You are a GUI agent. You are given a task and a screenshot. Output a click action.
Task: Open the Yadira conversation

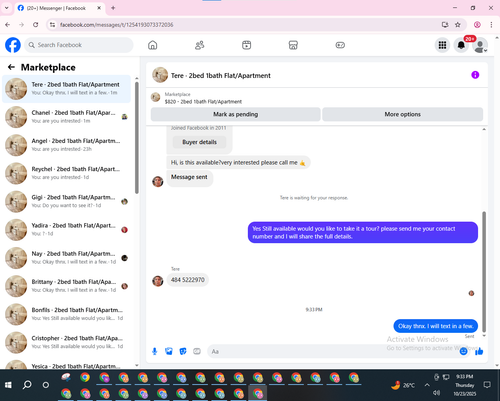click(66, 229)
